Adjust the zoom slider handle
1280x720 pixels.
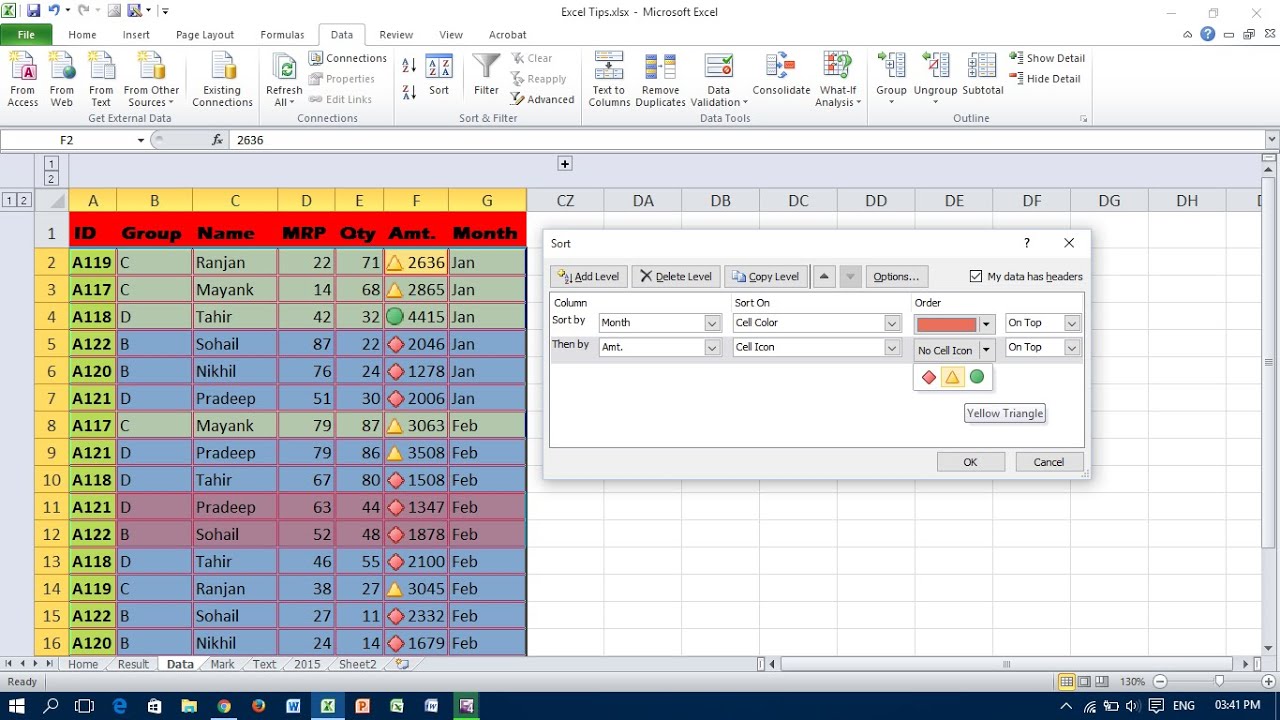[x=1218, y=681]
